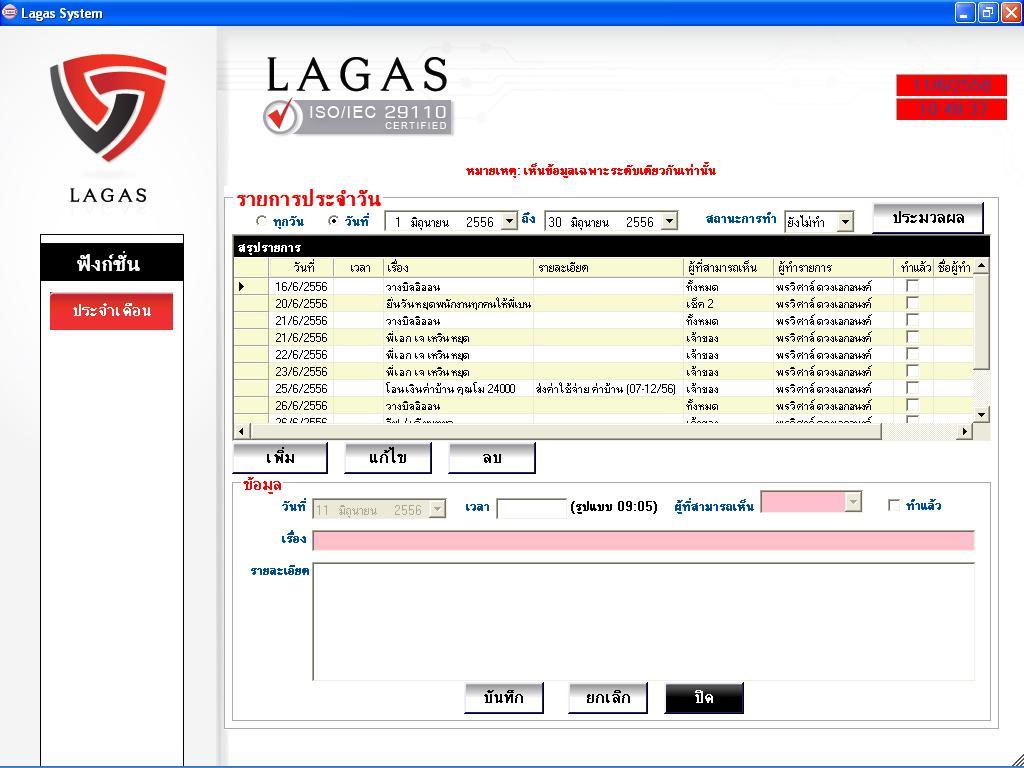Open the end date dropdown showing 30 มิถุนายน 2556
Screen dimensions: 1024x768
(x=668, y=222)
